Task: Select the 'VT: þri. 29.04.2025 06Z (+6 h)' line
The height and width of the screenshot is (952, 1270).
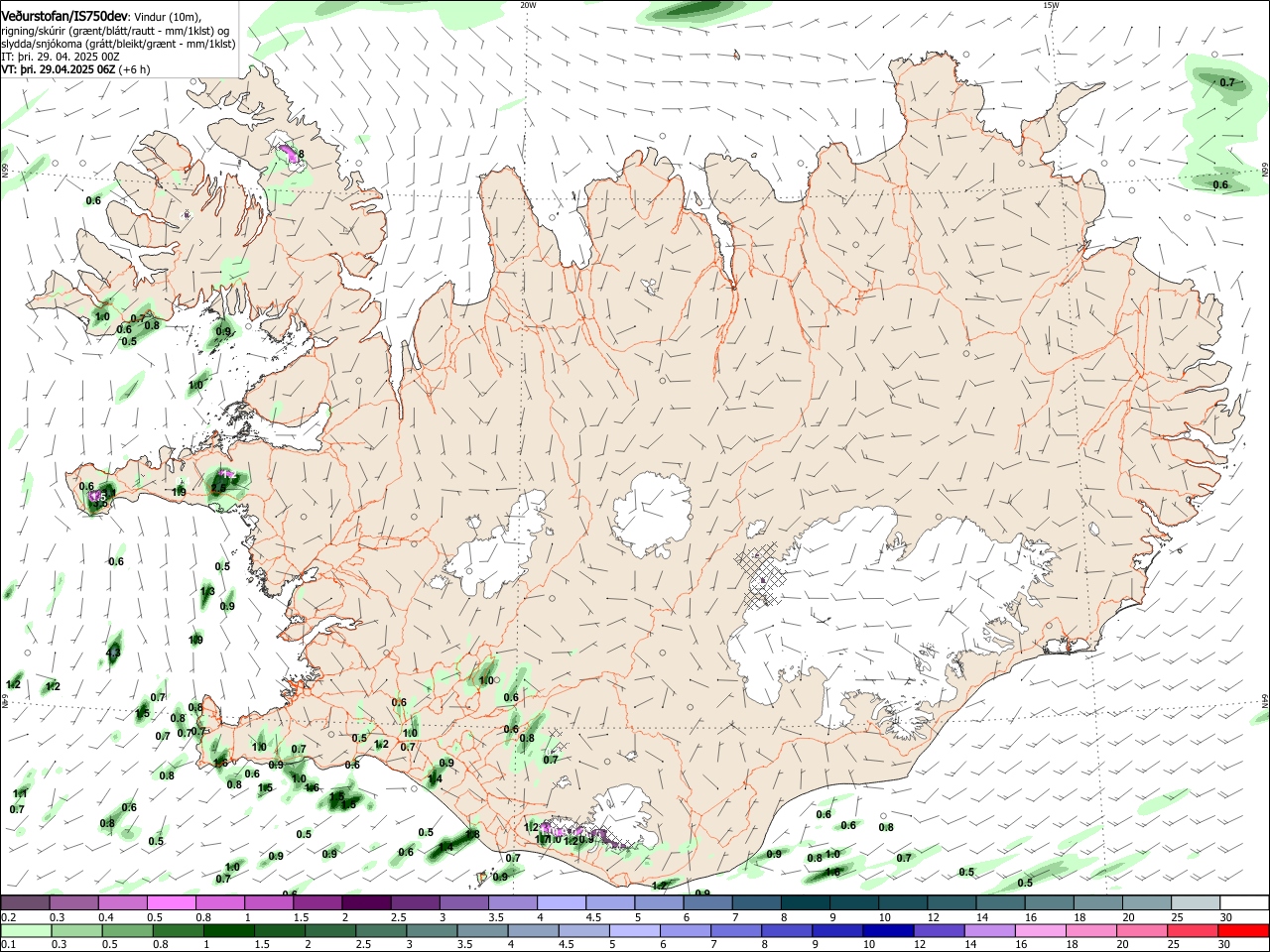Action: 75,69
